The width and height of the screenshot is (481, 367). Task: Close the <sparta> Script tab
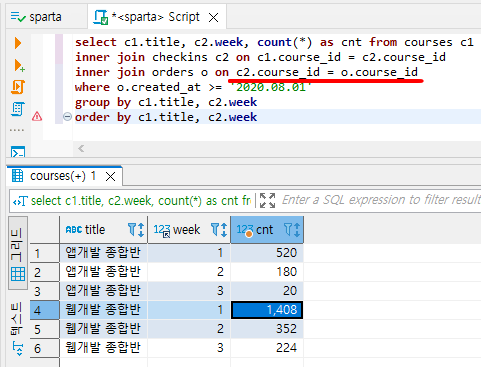click(x=213, y=17)
